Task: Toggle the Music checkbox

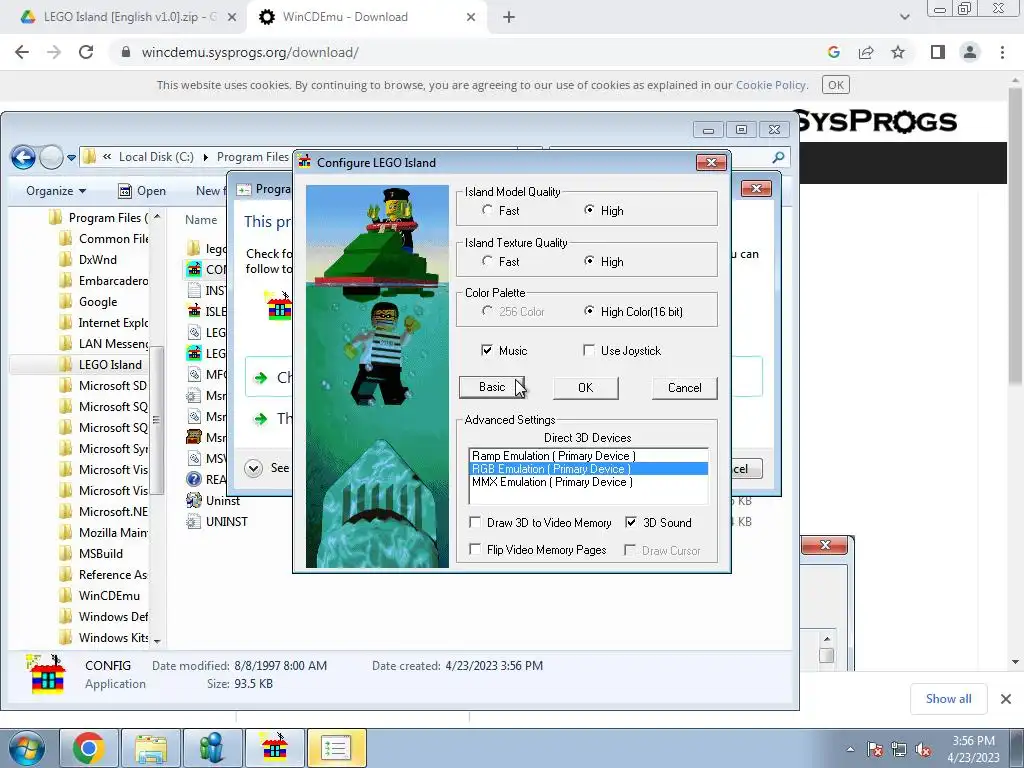Action: click(x=487, y=351)
